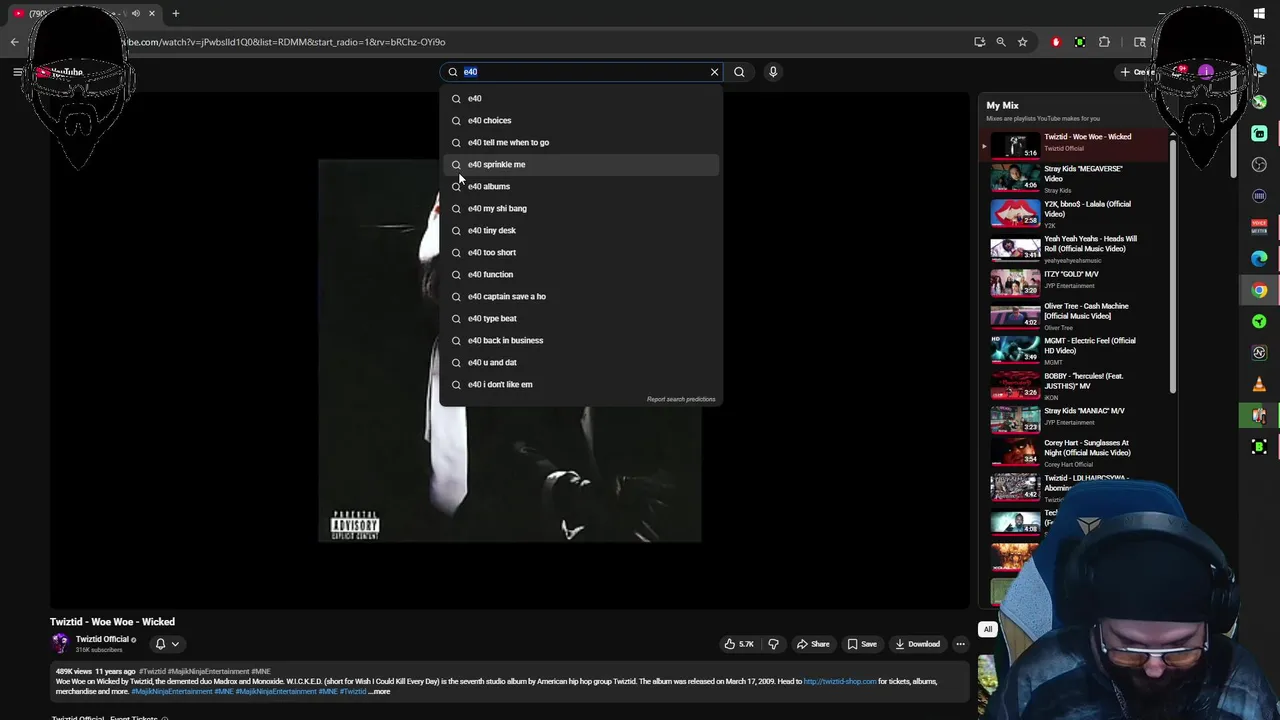Open the Twiztid Official channel name link
This screenshot has width=1280, height=720.
102,640
